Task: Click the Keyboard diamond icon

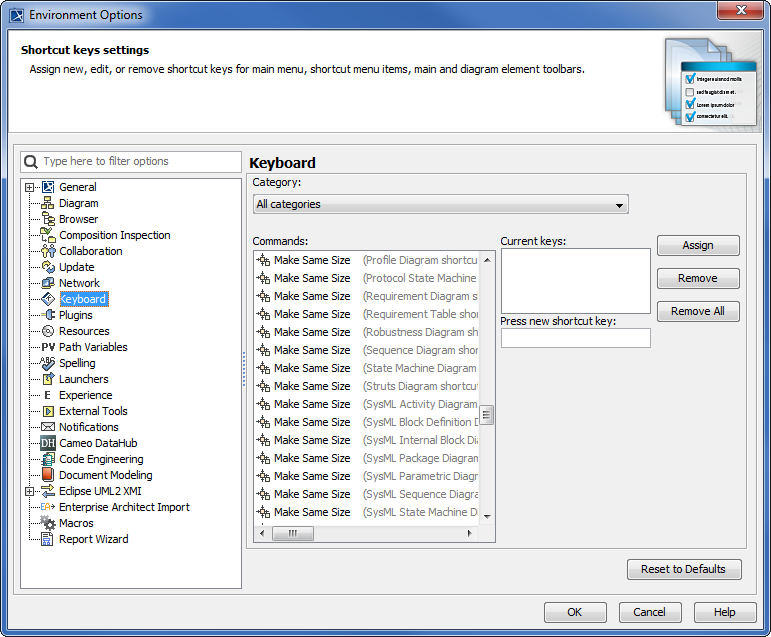Action: [48, 299]
